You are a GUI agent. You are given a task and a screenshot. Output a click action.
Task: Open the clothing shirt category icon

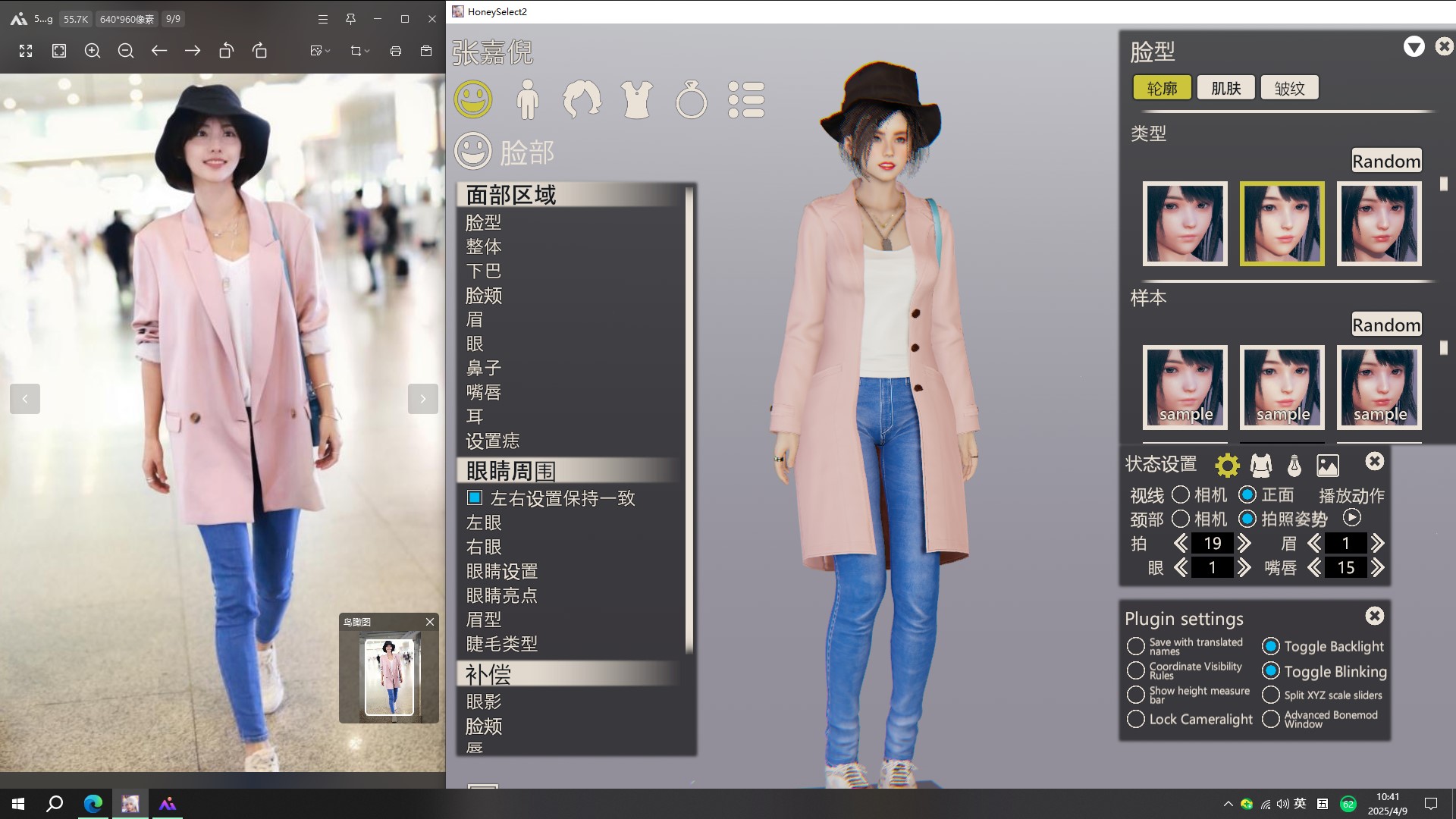tap(636, 99)
